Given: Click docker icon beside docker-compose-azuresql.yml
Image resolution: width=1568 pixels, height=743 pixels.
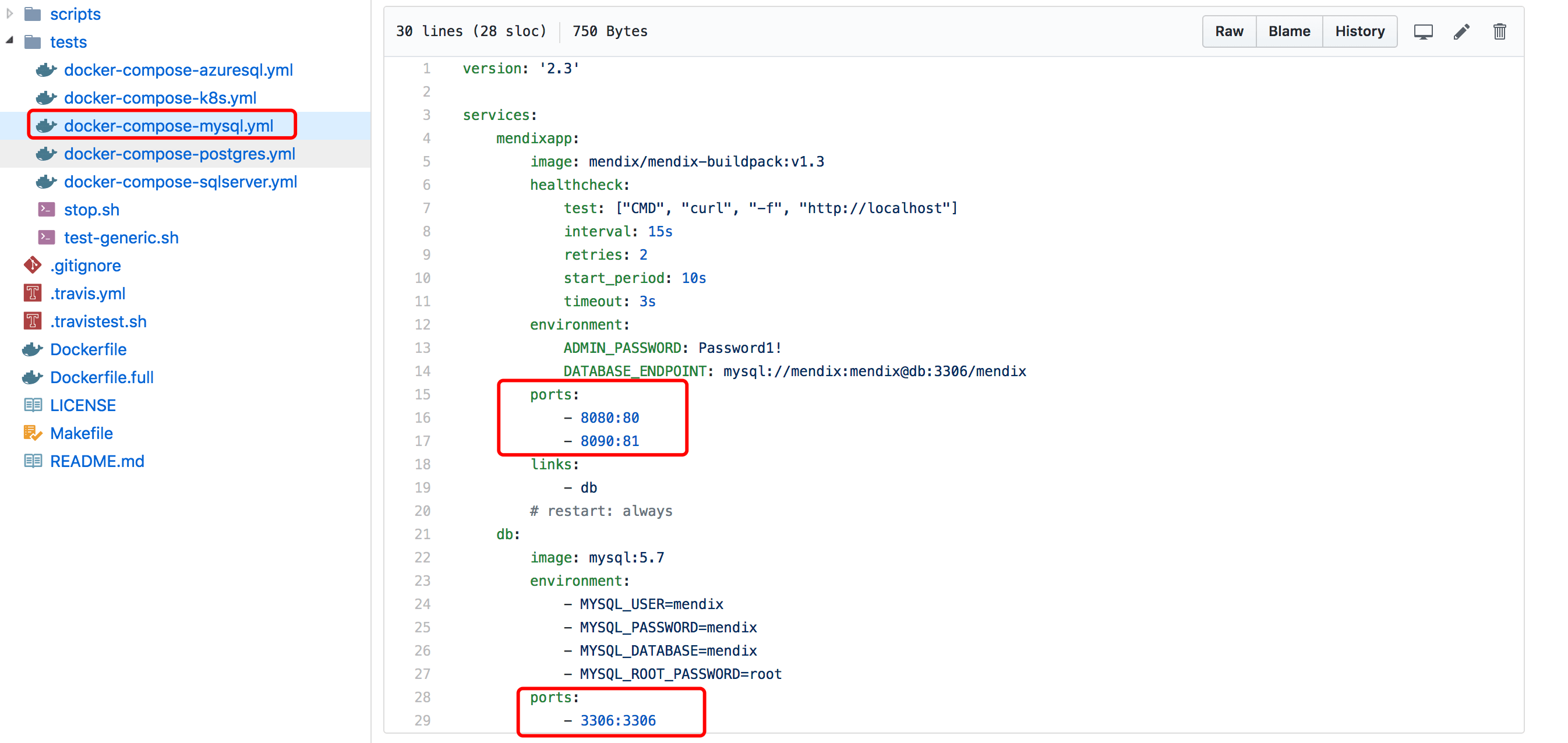Looking at the screenshot, I should [46, 70].
